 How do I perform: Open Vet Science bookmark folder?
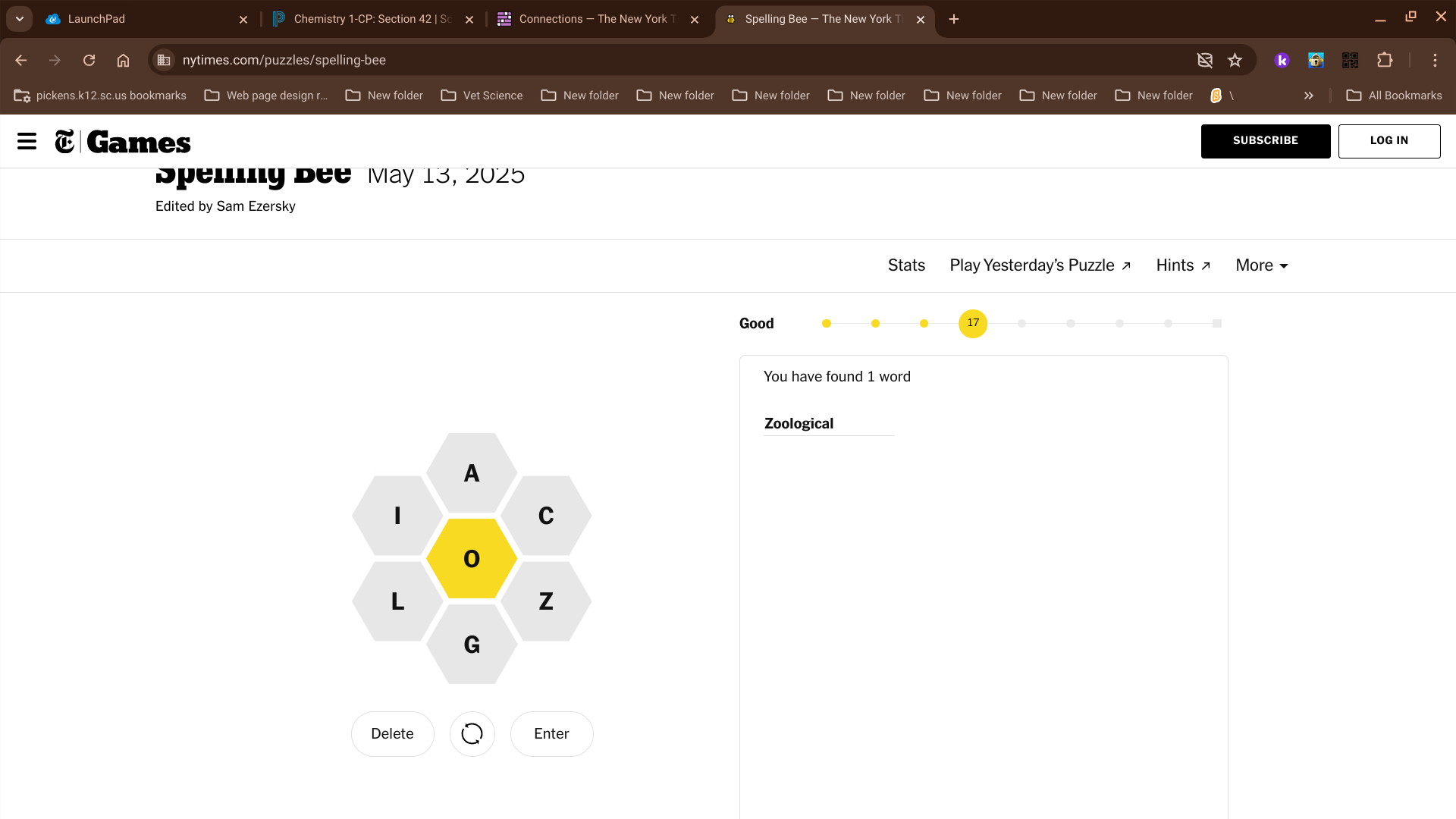482,96
